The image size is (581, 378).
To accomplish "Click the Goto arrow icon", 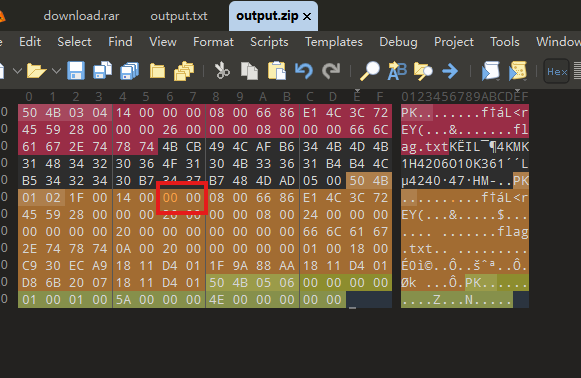I will click(x=450, y=70).
